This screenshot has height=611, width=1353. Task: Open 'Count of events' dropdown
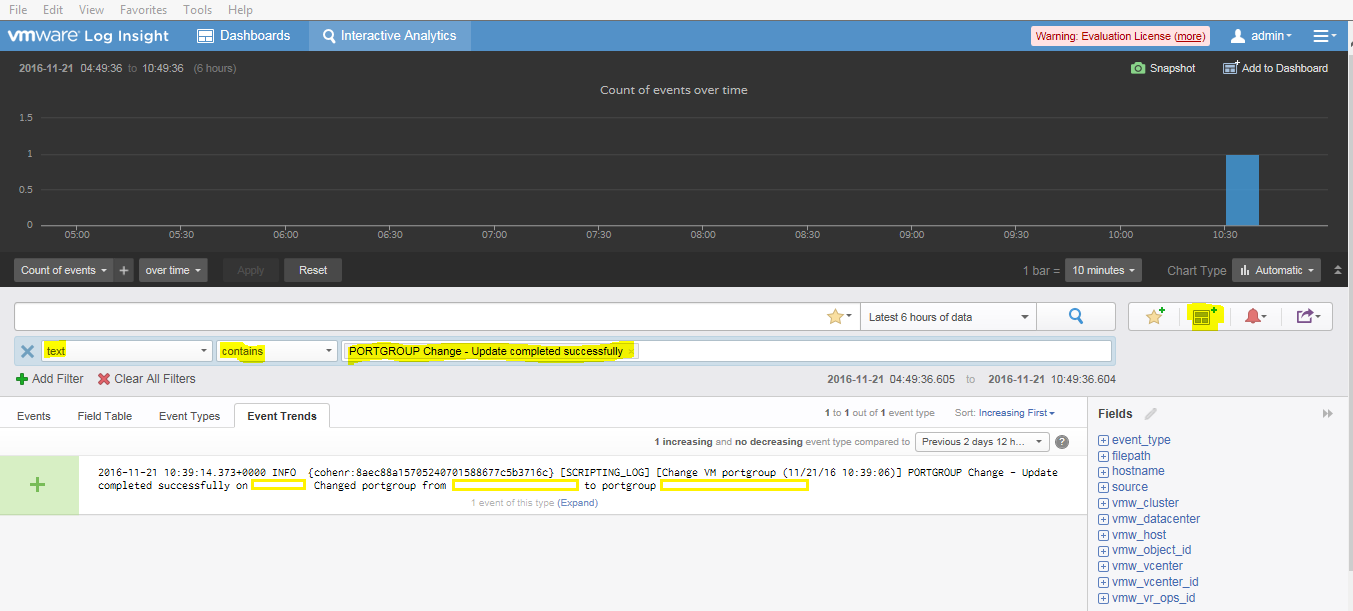[64, 270]
